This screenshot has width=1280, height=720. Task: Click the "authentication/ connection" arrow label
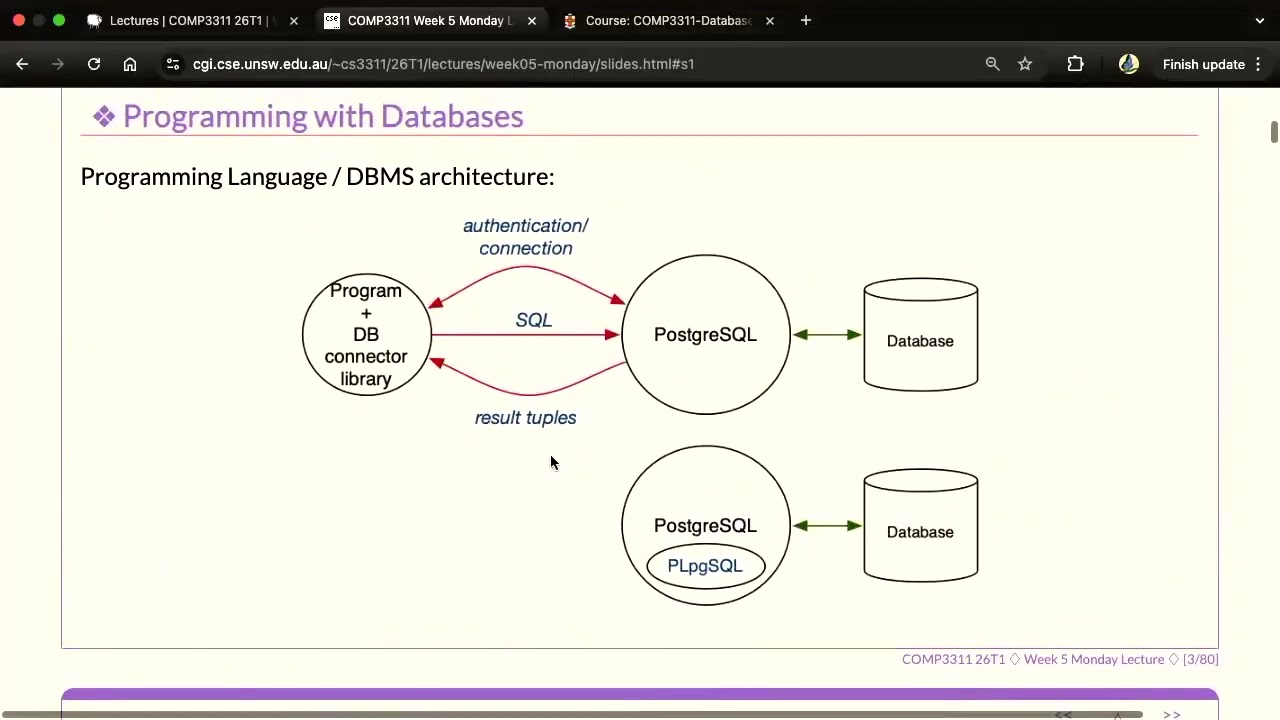[526, 237]
